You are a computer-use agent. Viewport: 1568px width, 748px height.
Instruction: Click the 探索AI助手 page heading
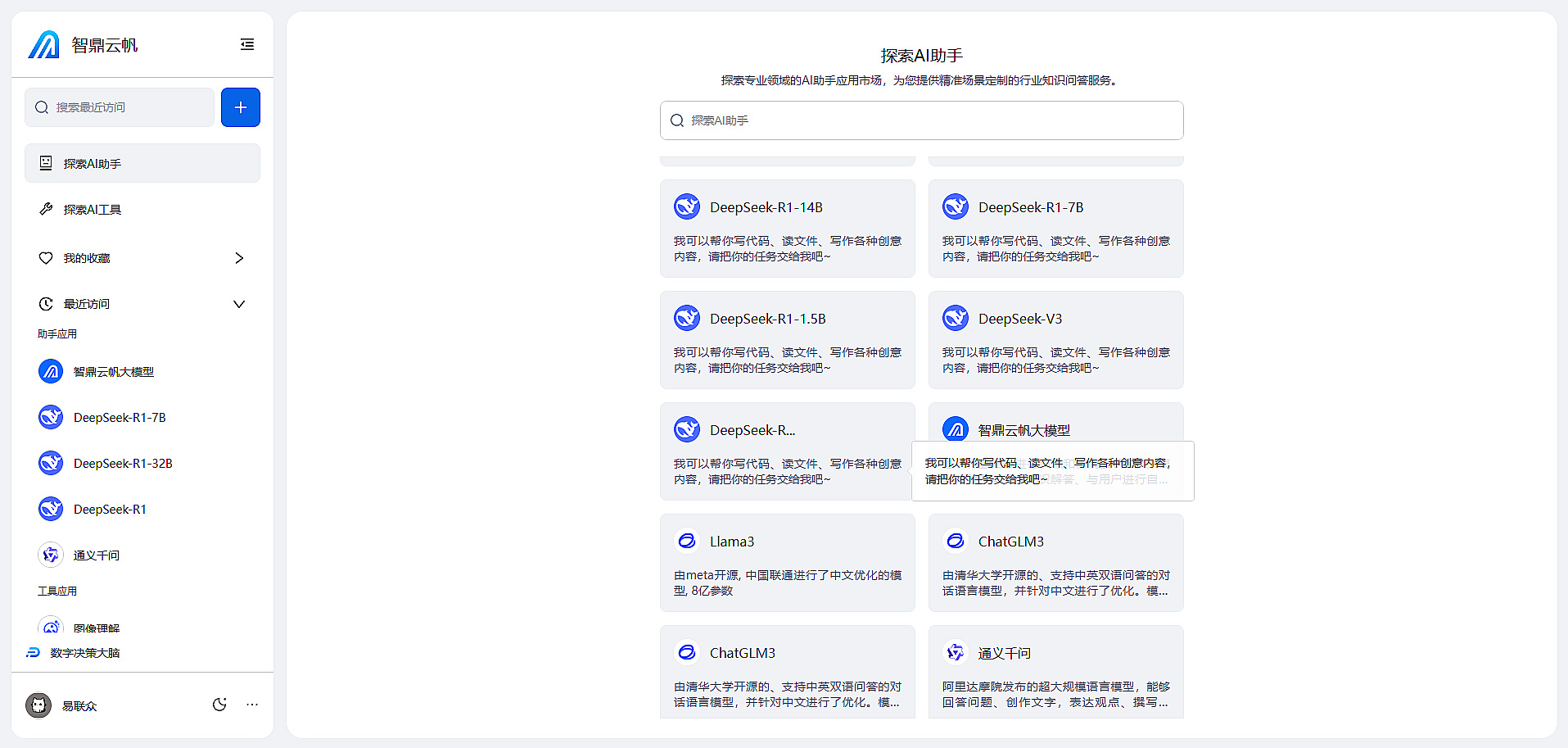[922, 56]
